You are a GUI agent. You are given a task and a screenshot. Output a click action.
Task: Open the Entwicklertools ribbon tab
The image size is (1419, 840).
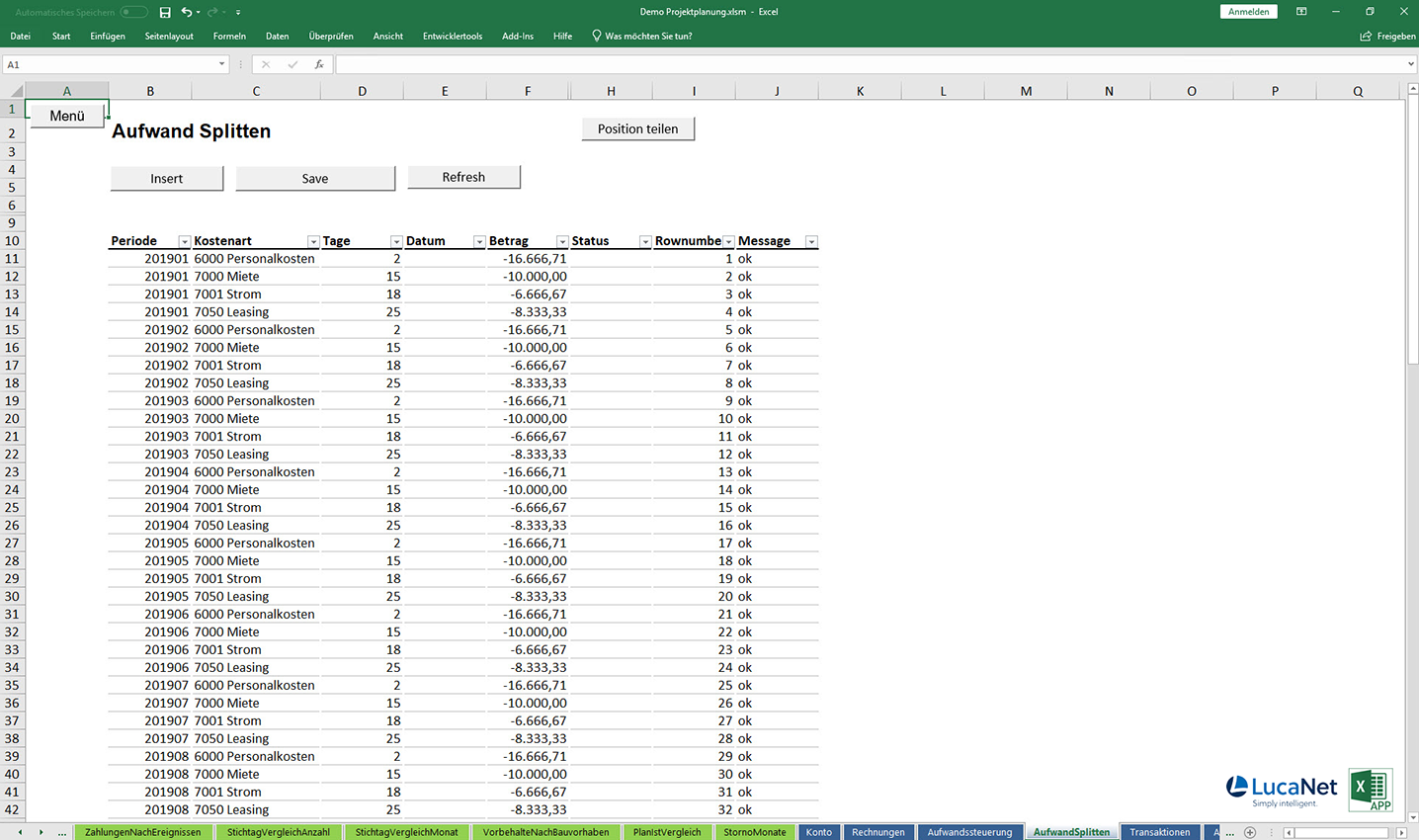(x=453, y=36)
